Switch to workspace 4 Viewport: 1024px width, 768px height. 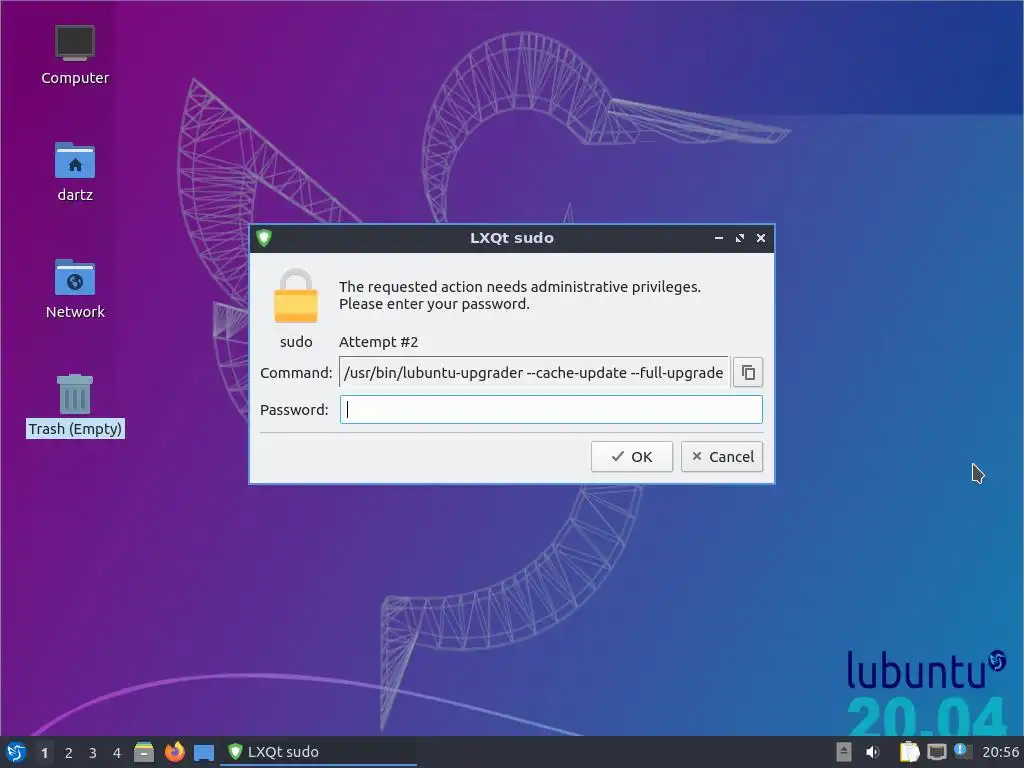click(x=117, y=752)
